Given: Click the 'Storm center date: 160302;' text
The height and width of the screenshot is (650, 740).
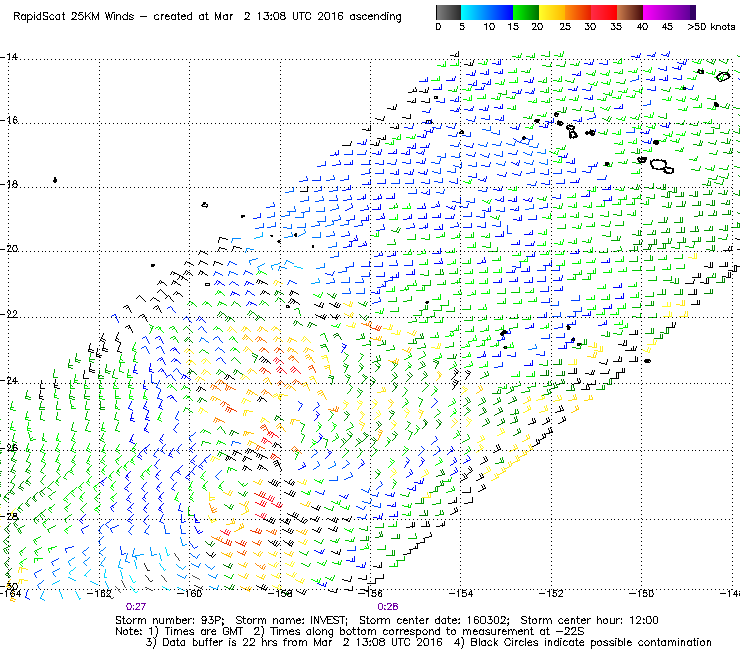Looking at the screenshot, I should (x=435, y=620).
